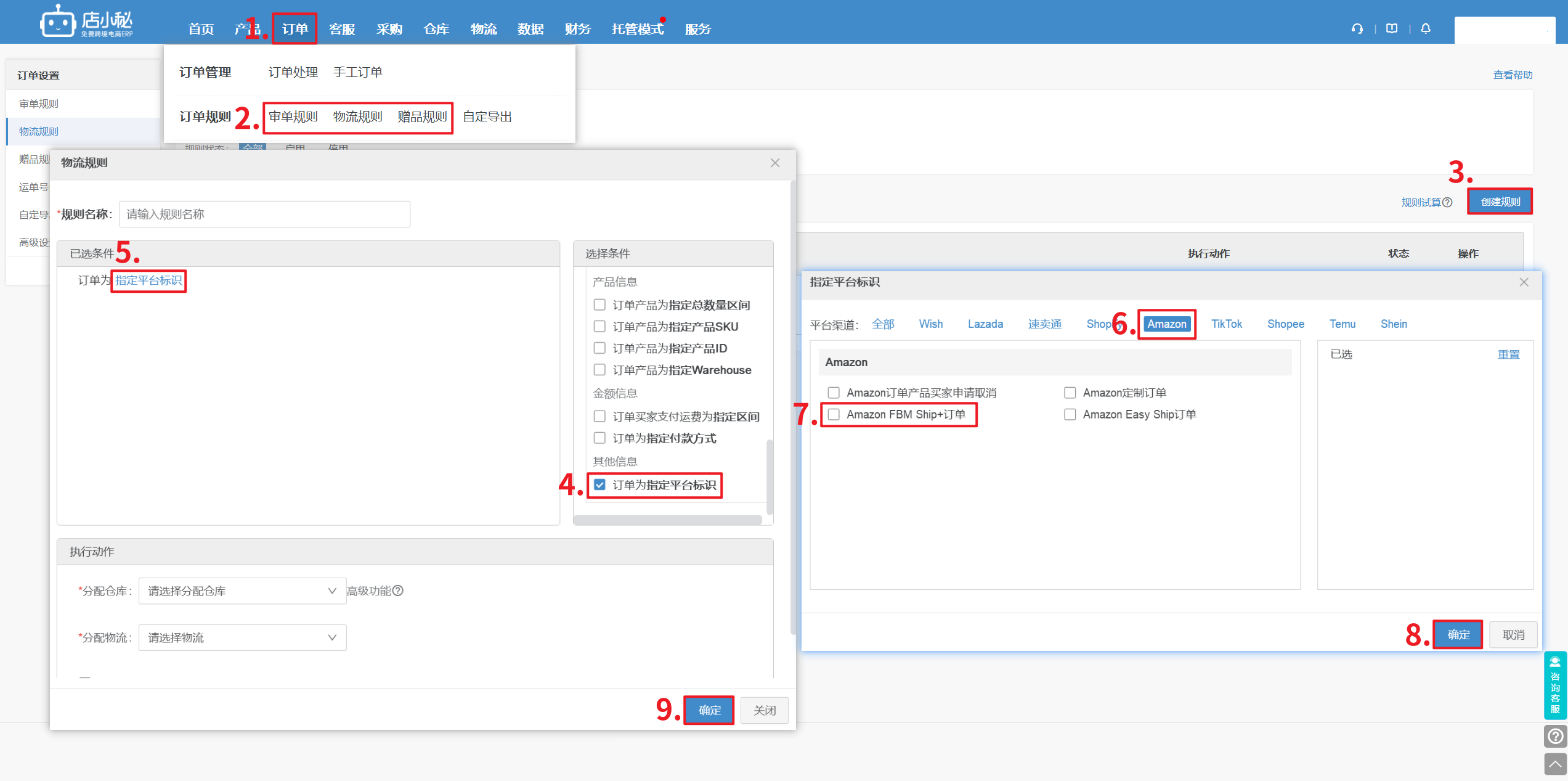Open the 分配仓库 dropdown
Viewport: 1568px width, 781px height.
point(242,591)
